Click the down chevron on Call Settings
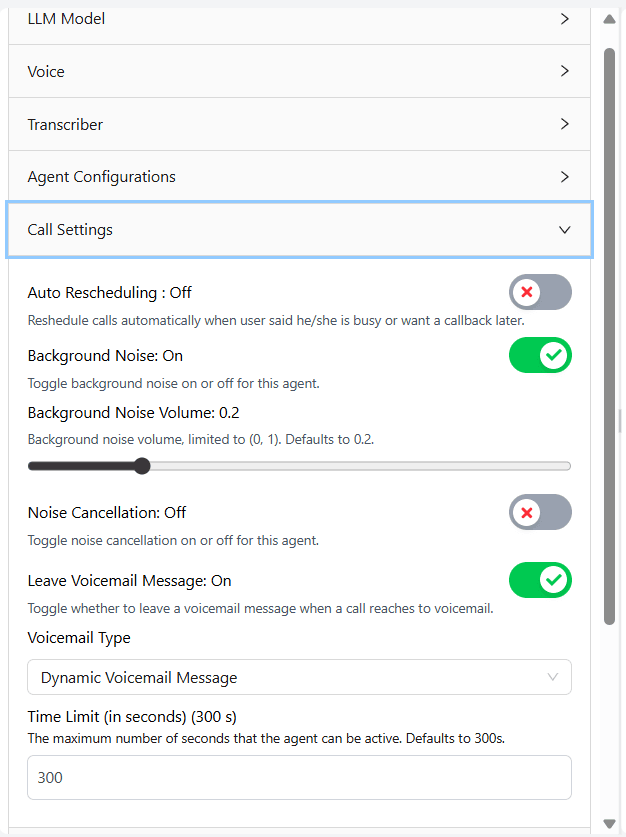The height and width of the screenshot is (837, 626). [565, 230]
